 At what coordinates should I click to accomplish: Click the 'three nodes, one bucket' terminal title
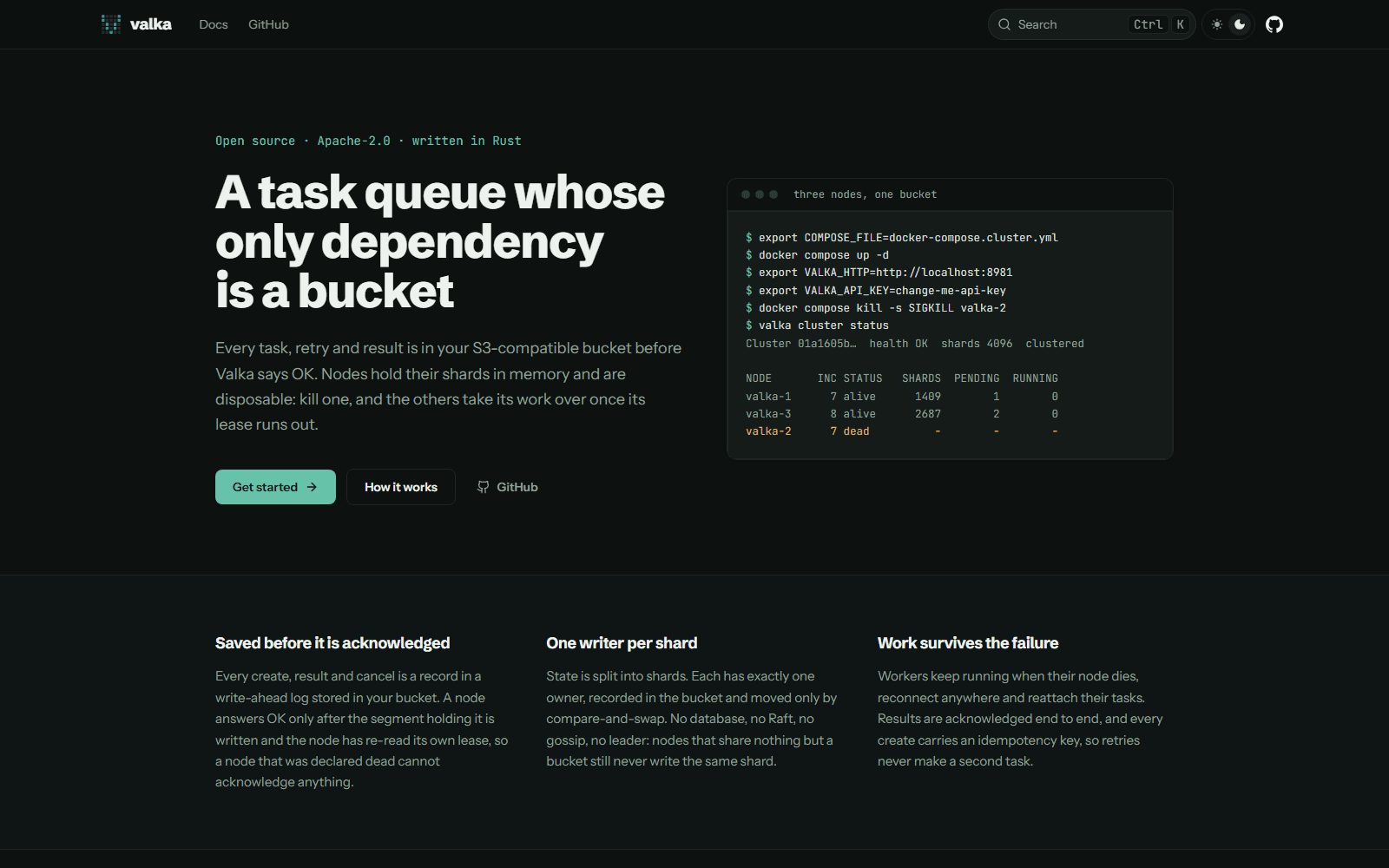pos(865,194)
